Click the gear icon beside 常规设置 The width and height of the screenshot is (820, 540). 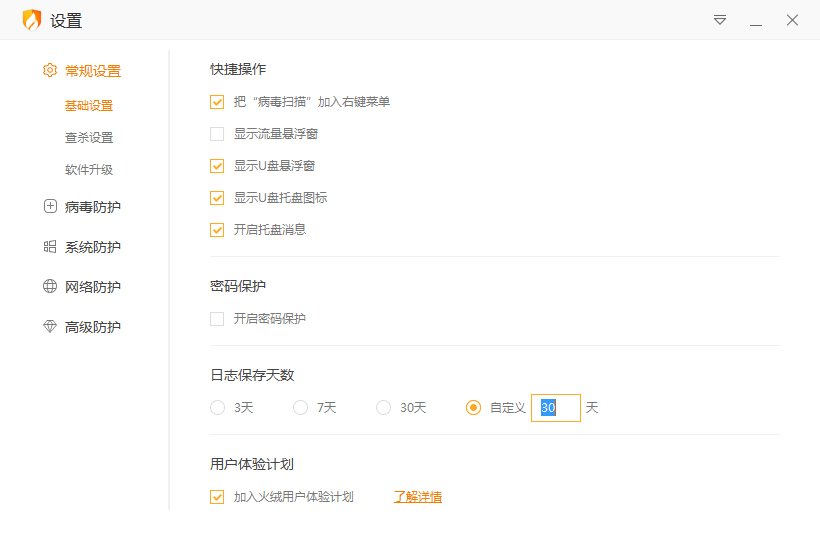[50, 71]
